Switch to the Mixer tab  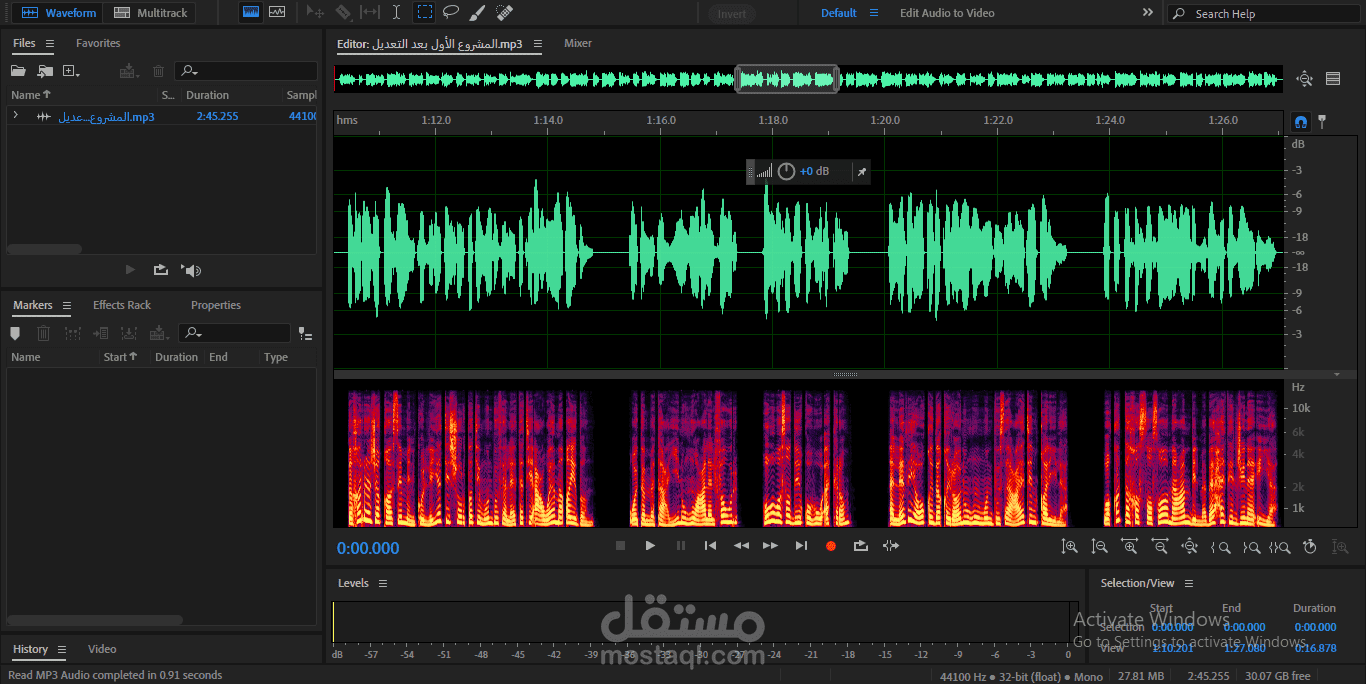[578, 43]
